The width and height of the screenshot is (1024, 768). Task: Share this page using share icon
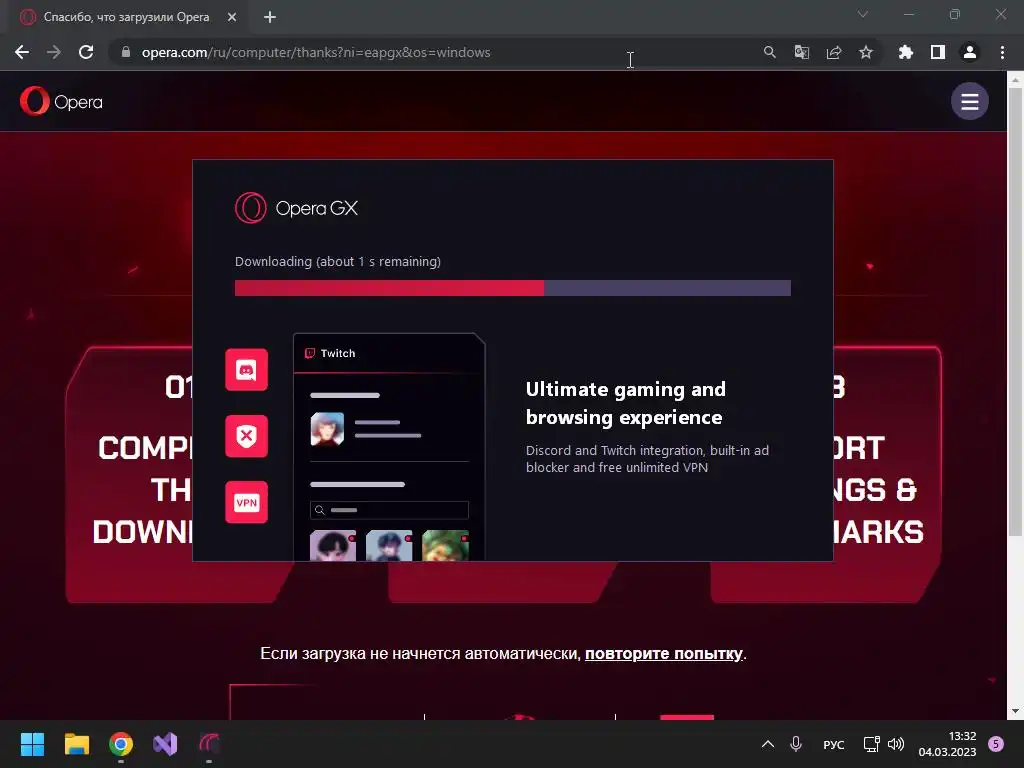tap(833, 52)
